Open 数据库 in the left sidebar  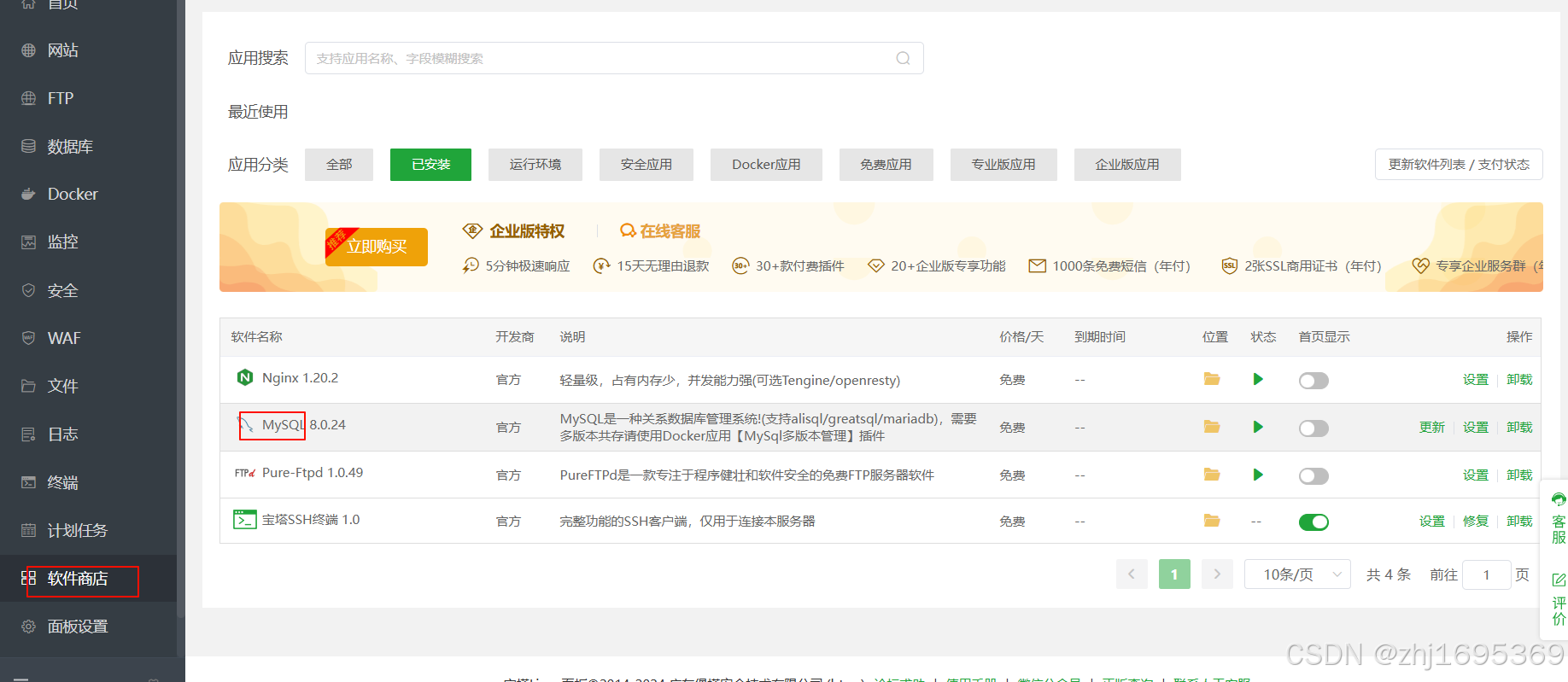(70, 147)
